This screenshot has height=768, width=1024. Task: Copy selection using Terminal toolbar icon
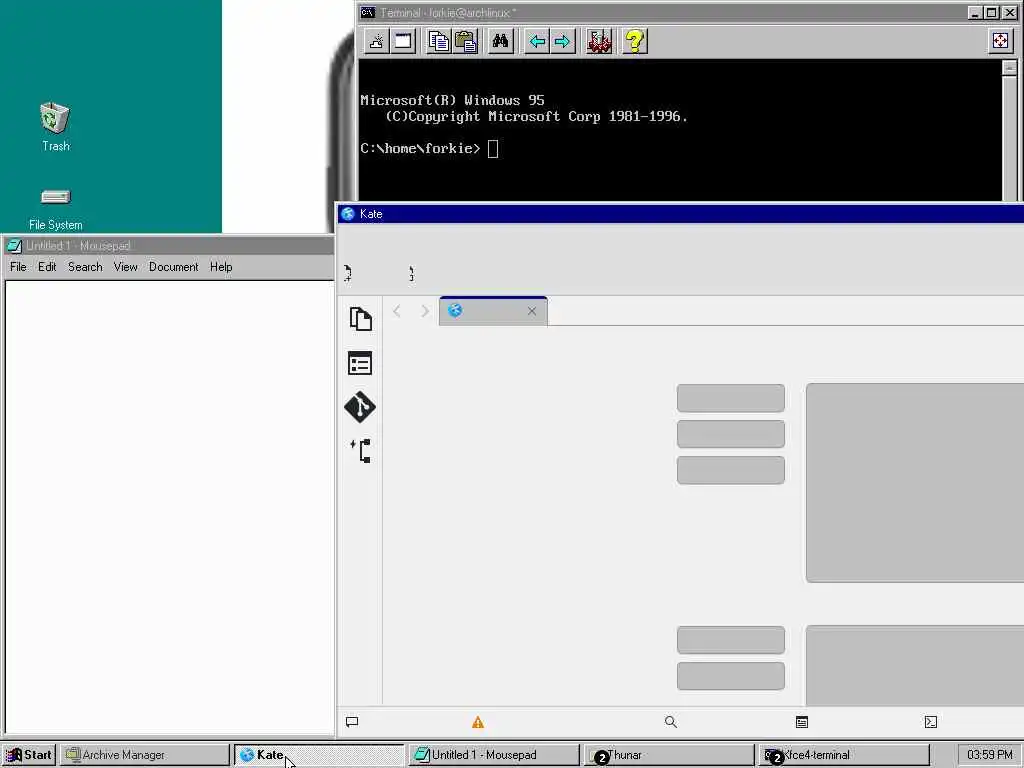coord(439,41)
